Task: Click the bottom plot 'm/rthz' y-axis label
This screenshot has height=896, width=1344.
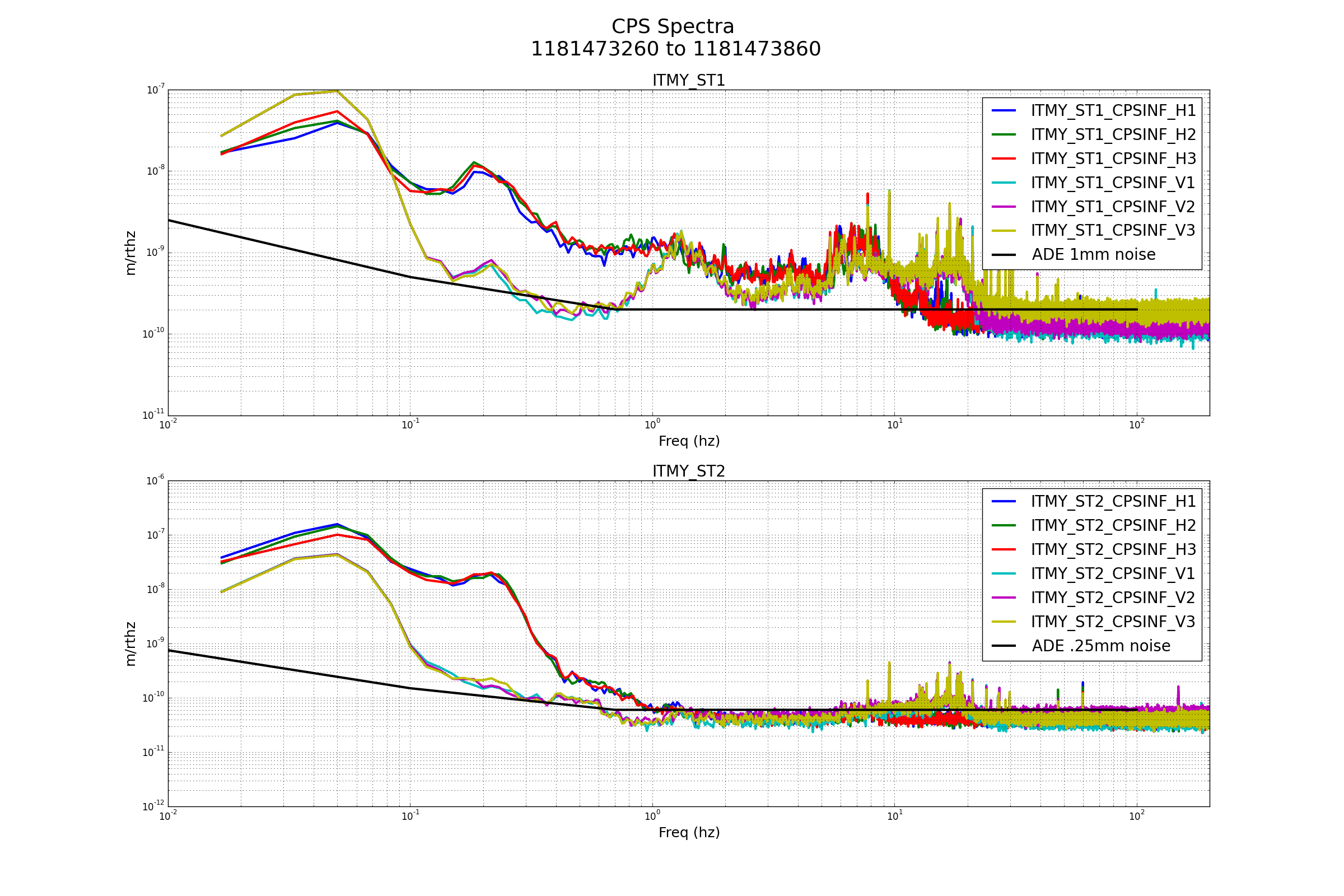Action: [x=130, y=644]
